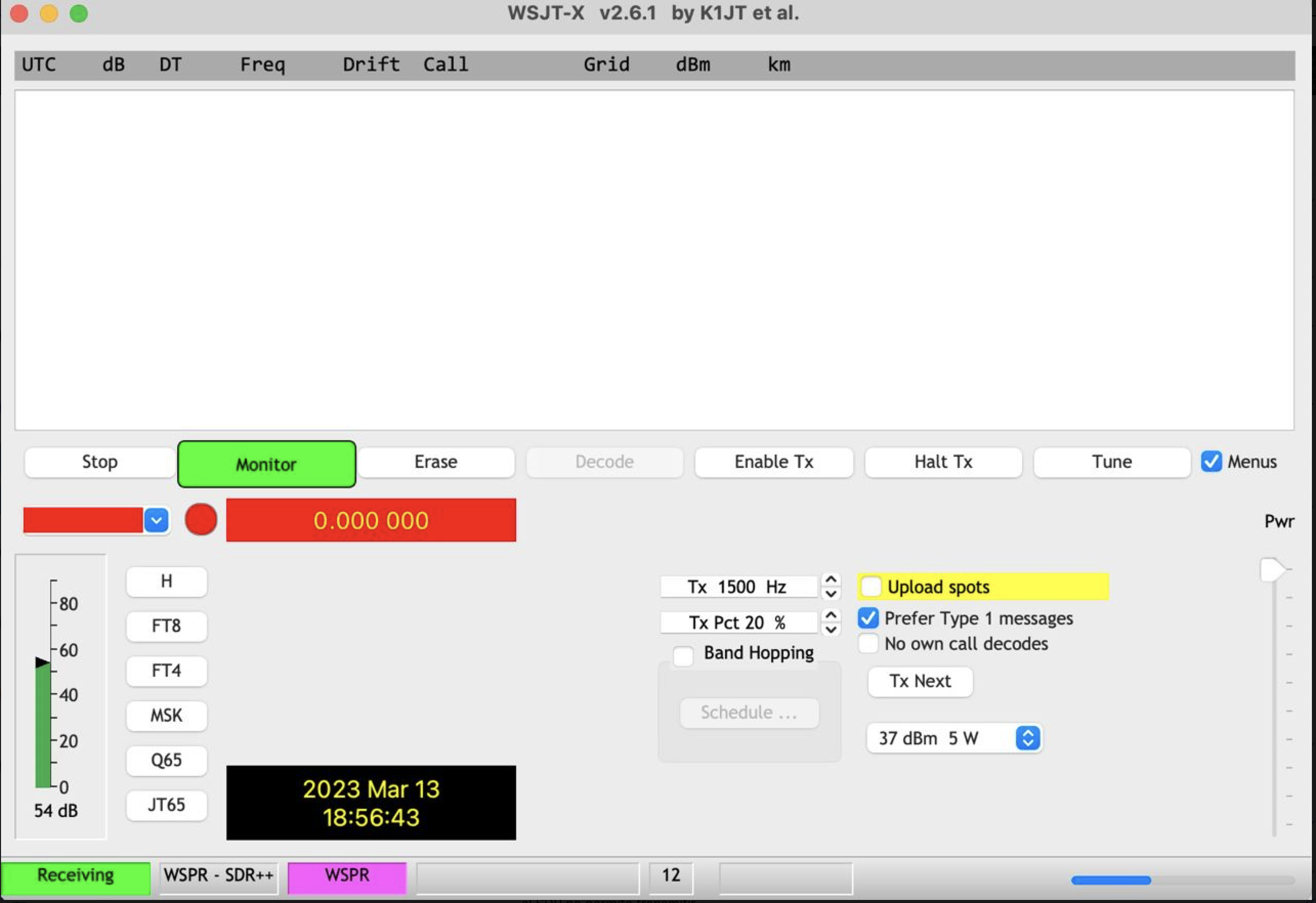Switch to FT8 mode
1316x903 pixels.
point(166,626)
